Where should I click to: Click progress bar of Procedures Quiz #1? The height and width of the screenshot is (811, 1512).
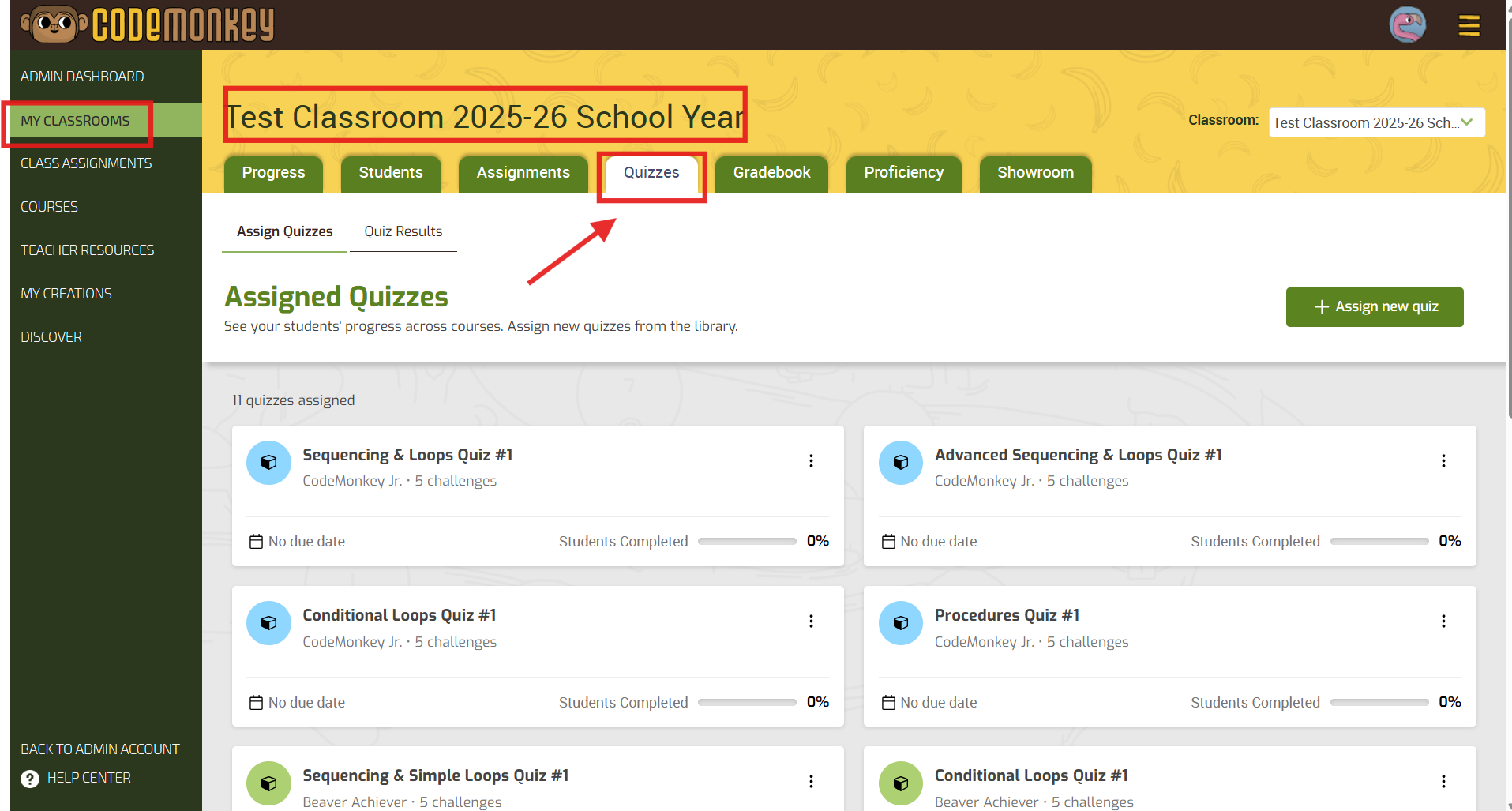(x=1379, y=703)
